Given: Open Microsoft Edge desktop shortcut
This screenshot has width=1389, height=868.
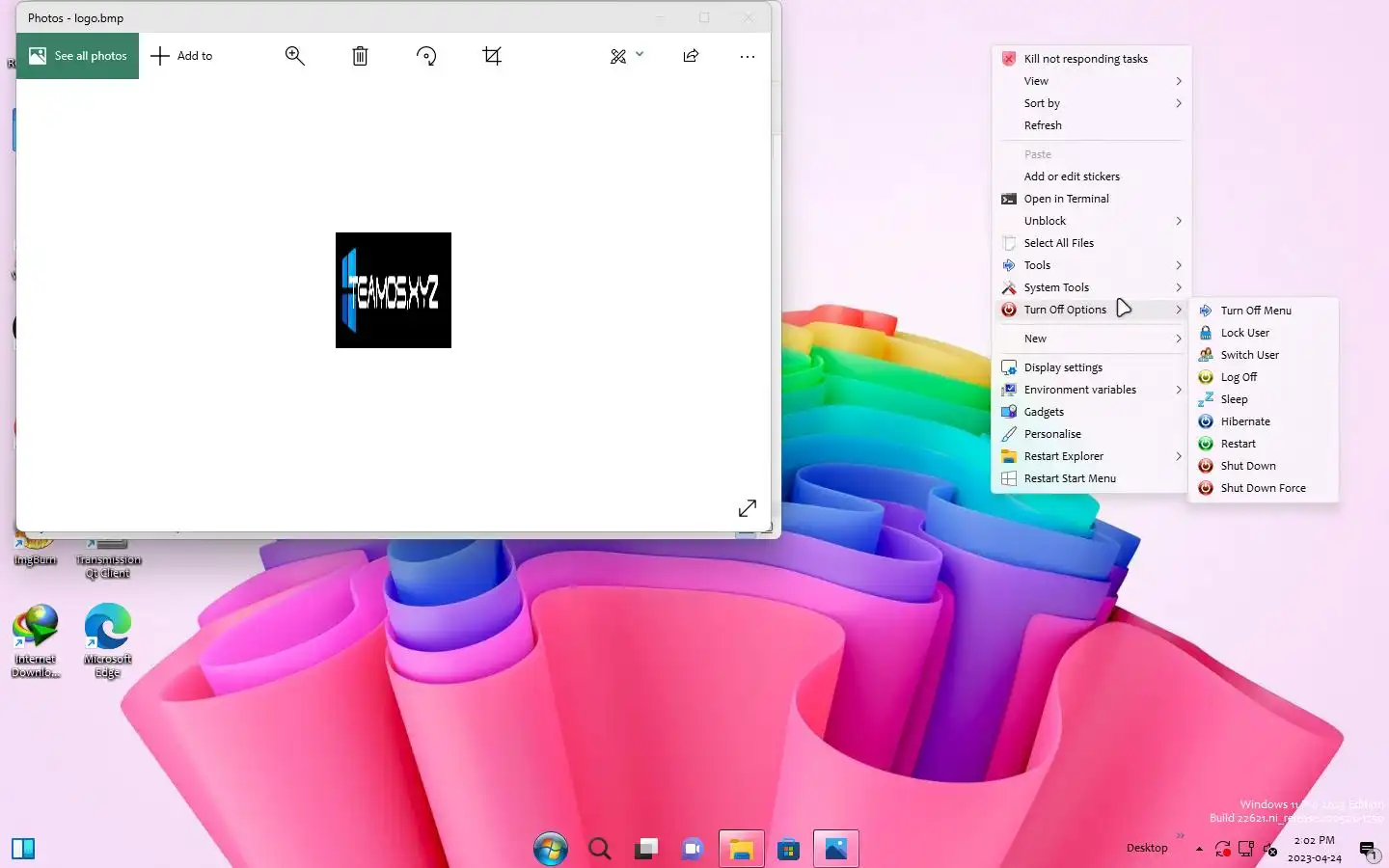Looking at the screenshot, I should [108, 640].
